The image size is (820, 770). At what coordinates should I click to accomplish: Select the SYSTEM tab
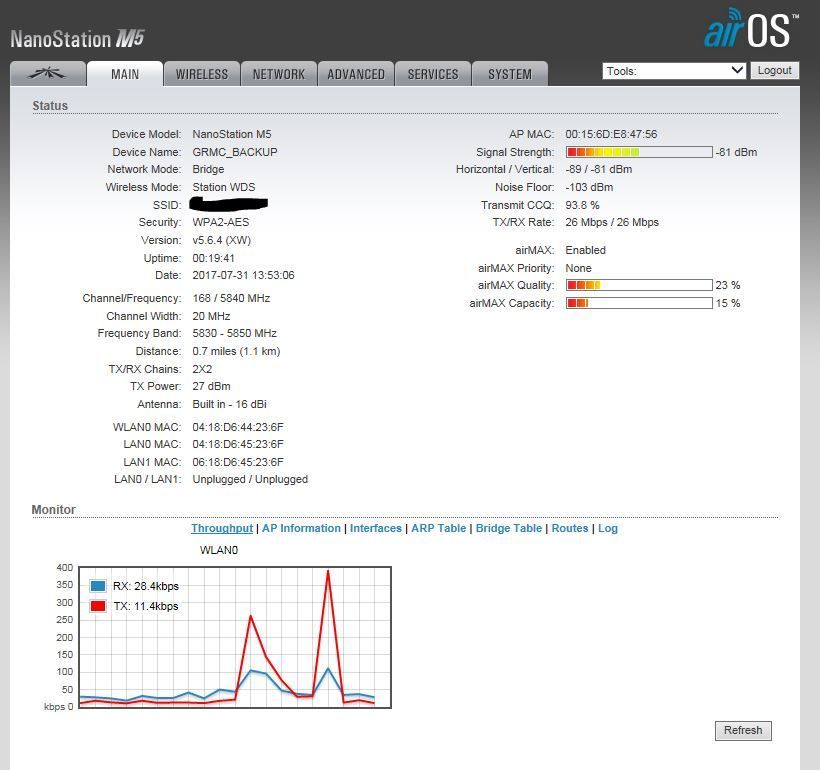[510, 74]
